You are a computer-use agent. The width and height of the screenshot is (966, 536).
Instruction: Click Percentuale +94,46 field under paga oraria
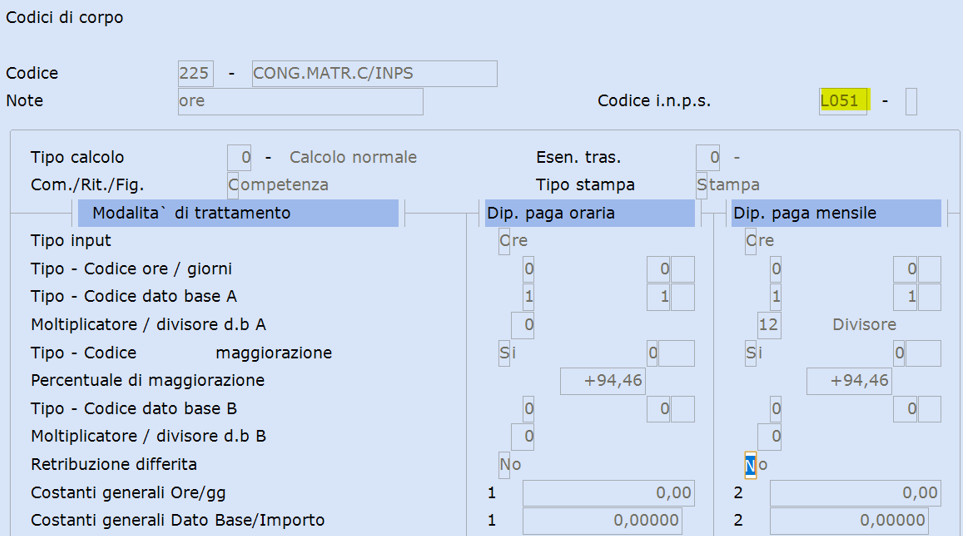[603, 381]
